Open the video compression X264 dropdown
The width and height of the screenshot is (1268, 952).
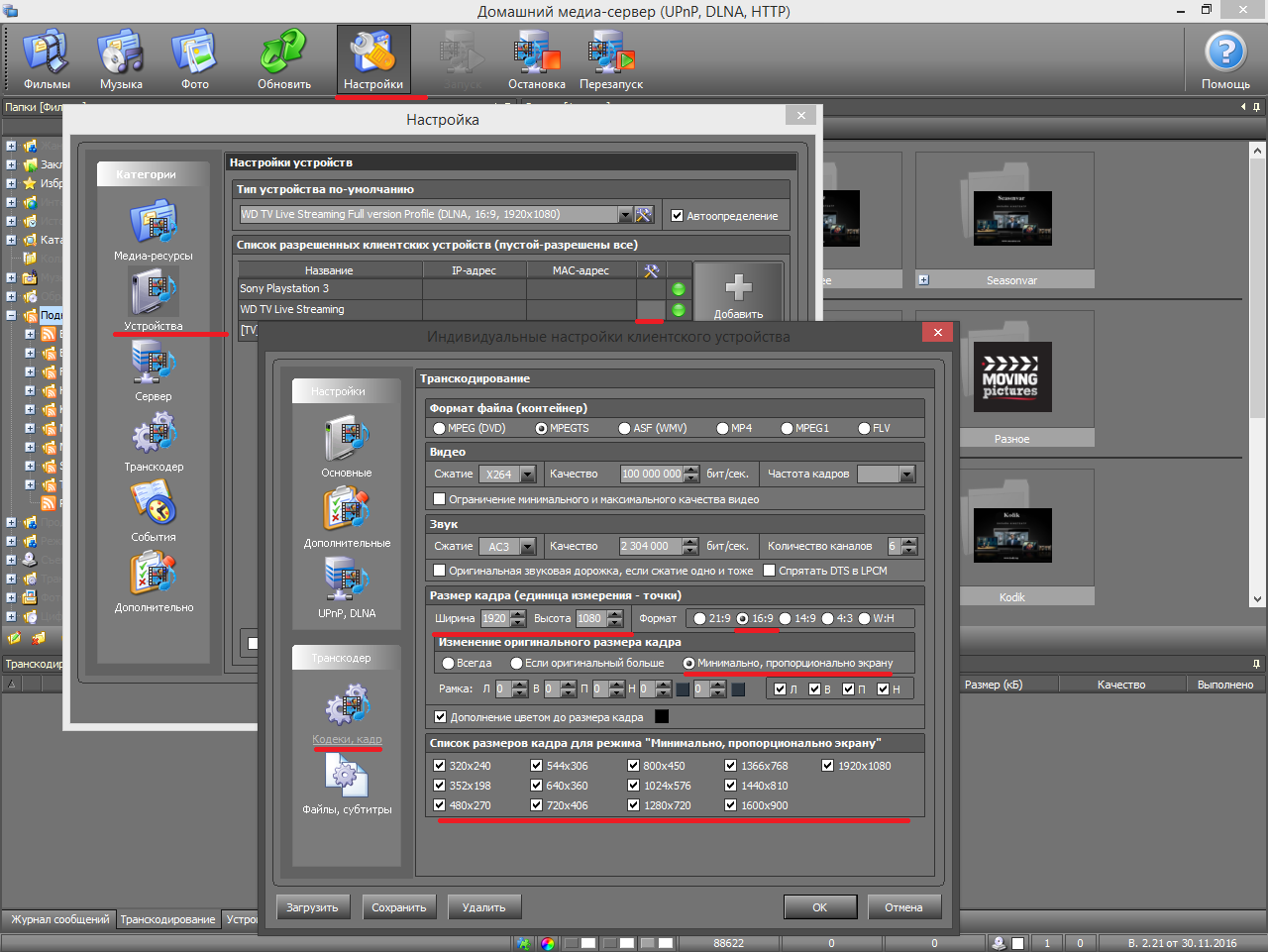pyautogui.click(x=528, y=475)
